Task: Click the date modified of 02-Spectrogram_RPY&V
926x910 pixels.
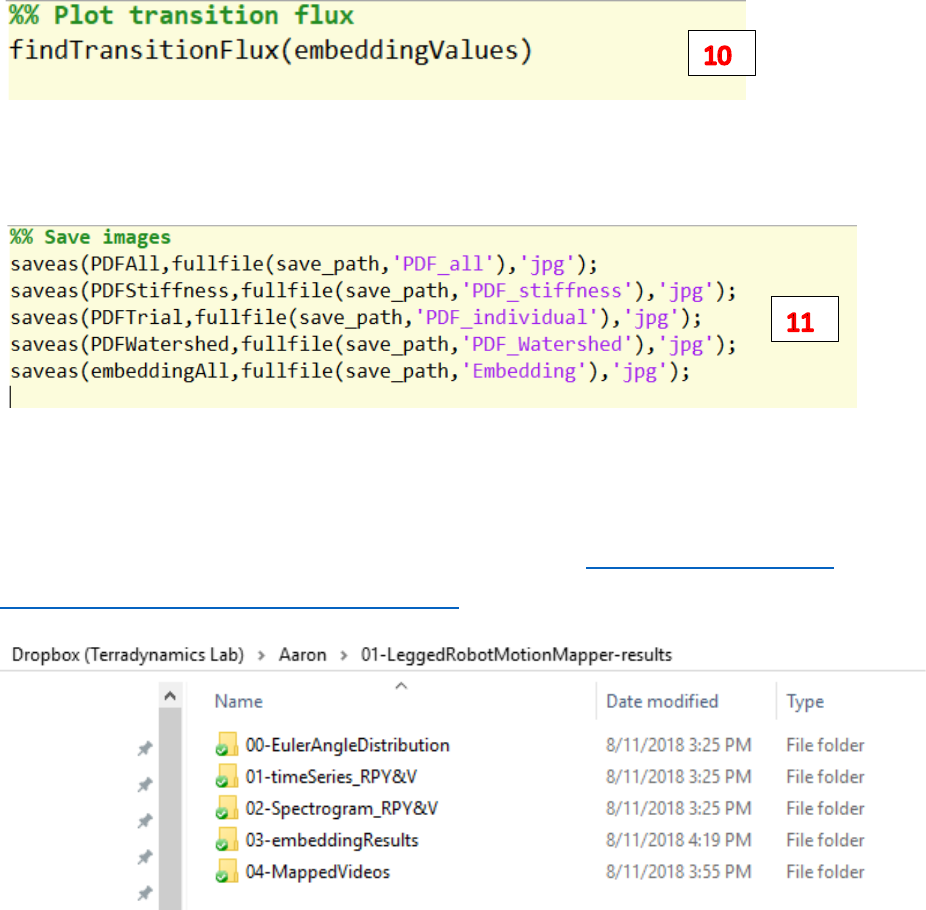Action: point(679,808)
